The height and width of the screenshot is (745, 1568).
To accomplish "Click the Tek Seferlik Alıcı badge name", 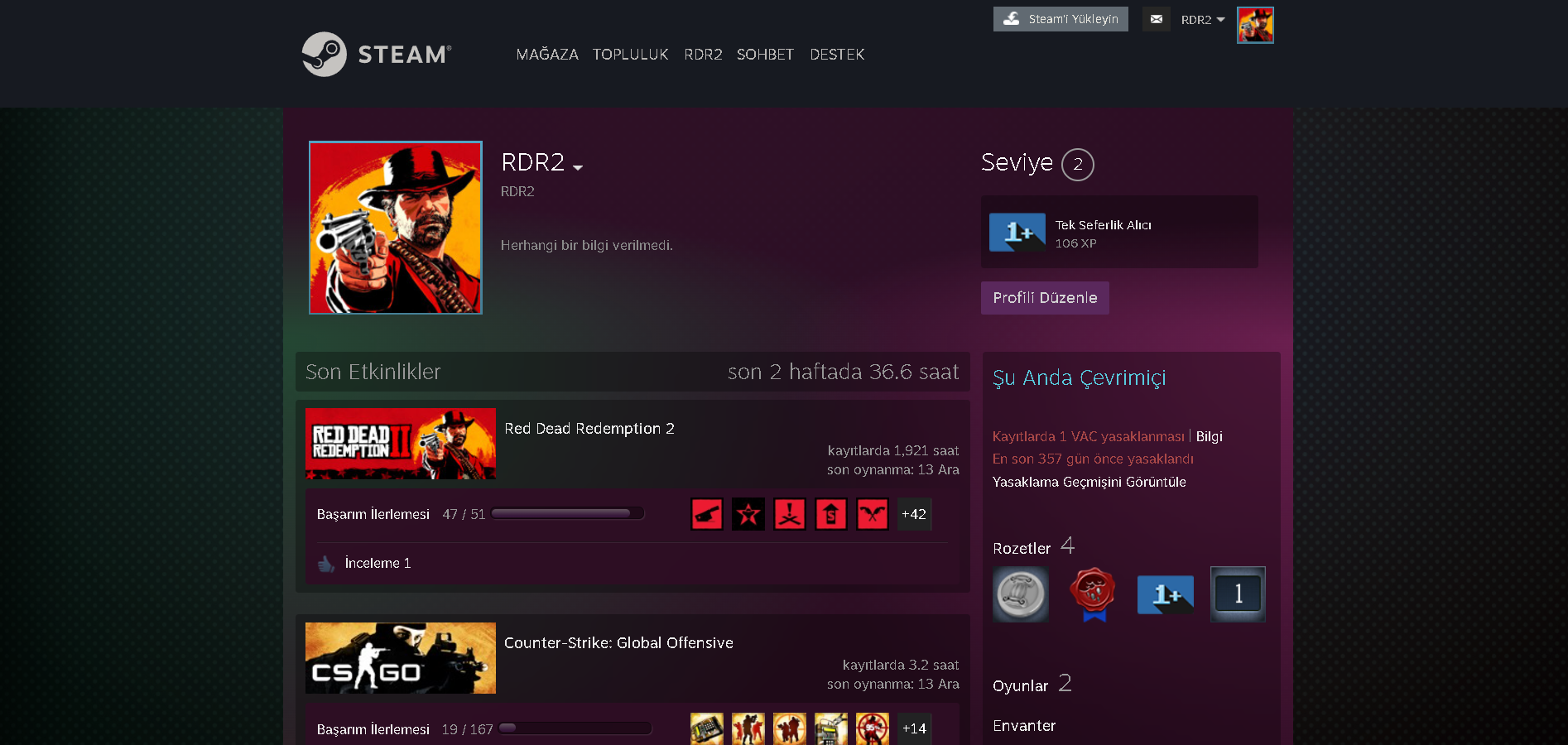I will pyautogui.click(x=1103, y=225).
